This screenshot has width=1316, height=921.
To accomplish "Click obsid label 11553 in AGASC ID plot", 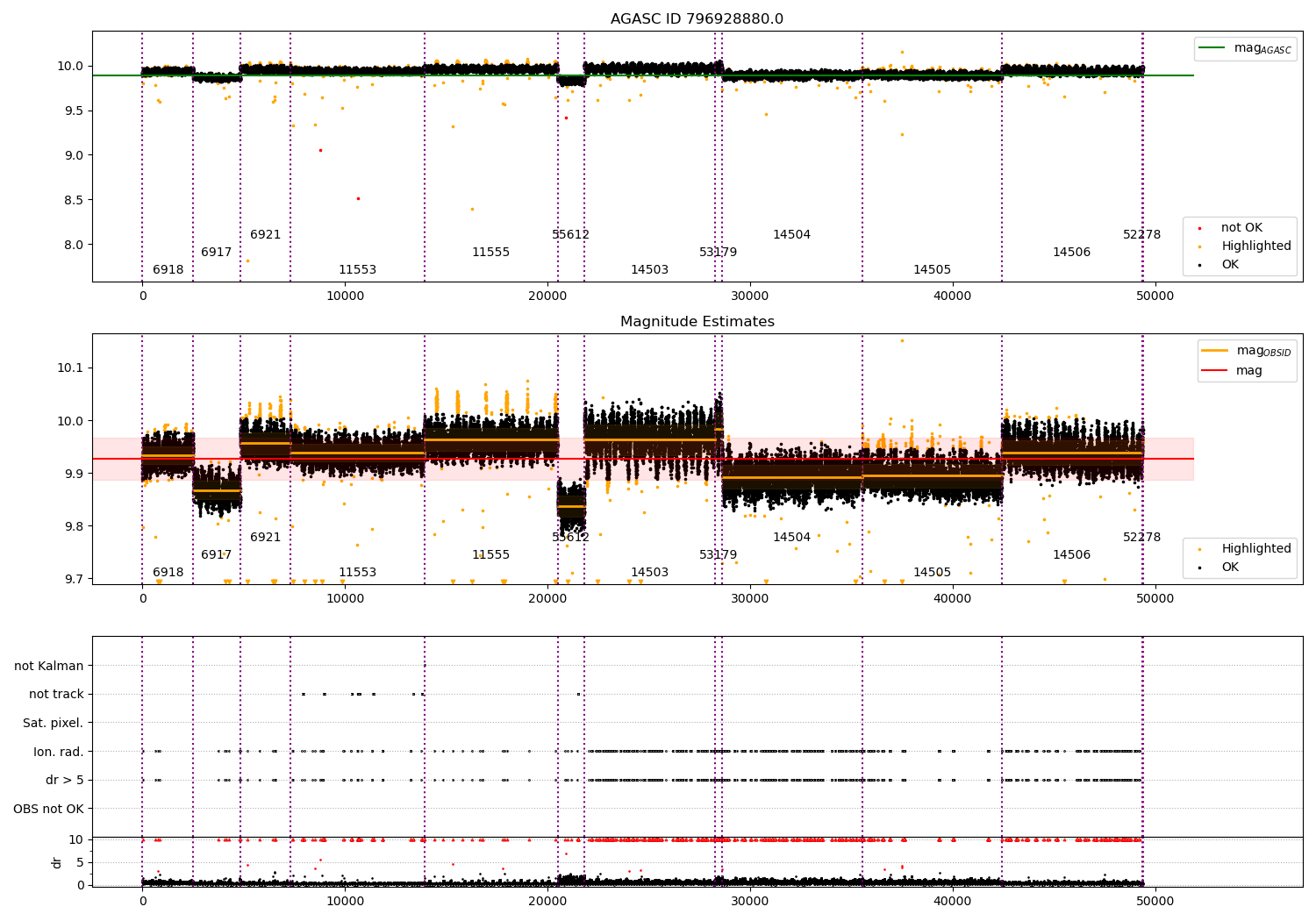I will 358,270.
